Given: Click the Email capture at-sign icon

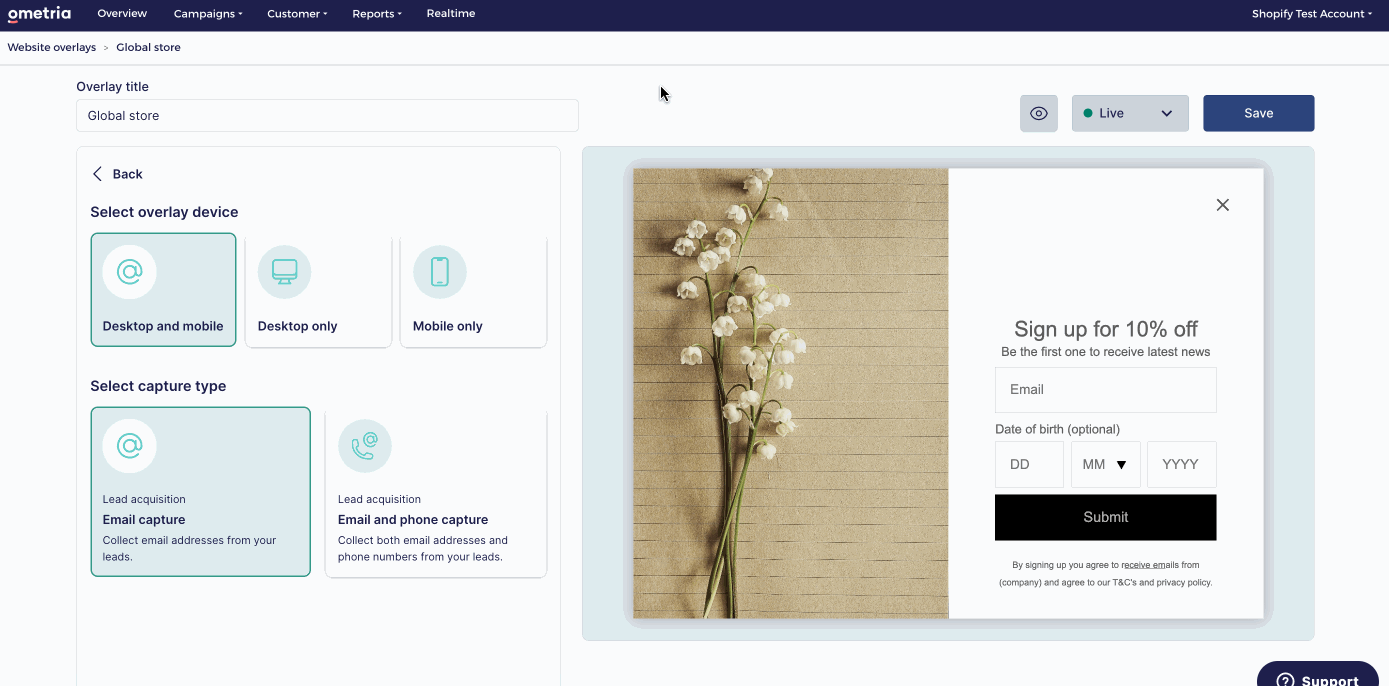Looking at the screenshot, I should (x=129, y=446).
